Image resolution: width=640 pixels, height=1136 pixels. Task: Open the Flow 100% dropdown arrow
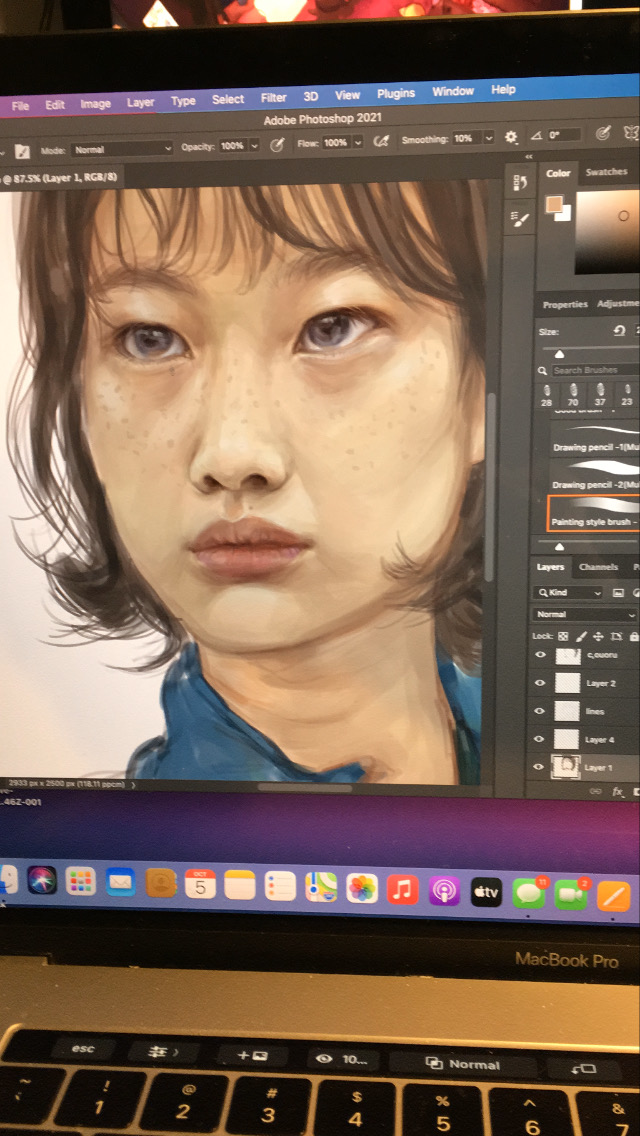click(x=358, y=143)
